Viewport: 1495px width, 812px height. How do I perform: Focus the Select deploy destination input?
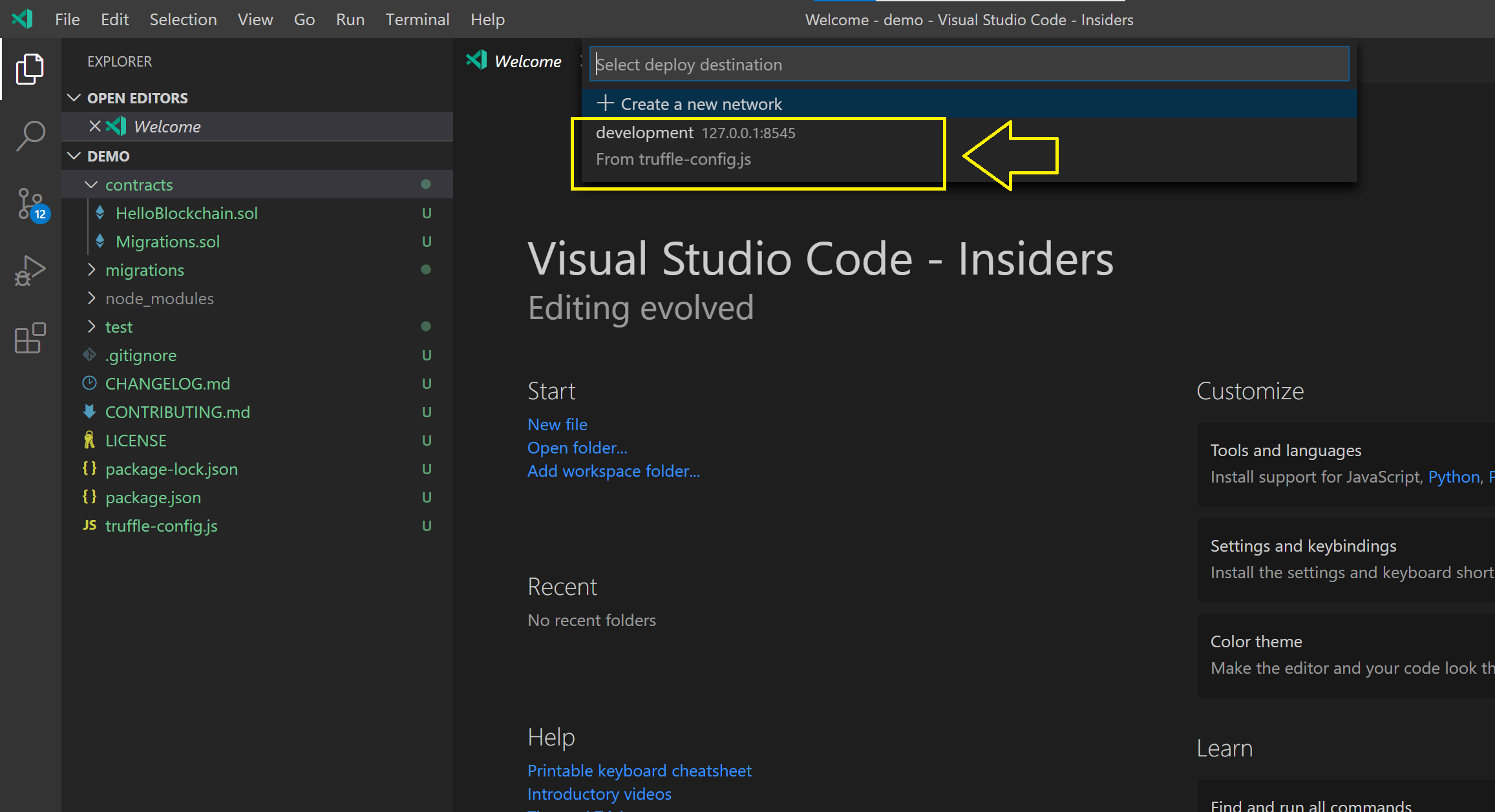969,64
